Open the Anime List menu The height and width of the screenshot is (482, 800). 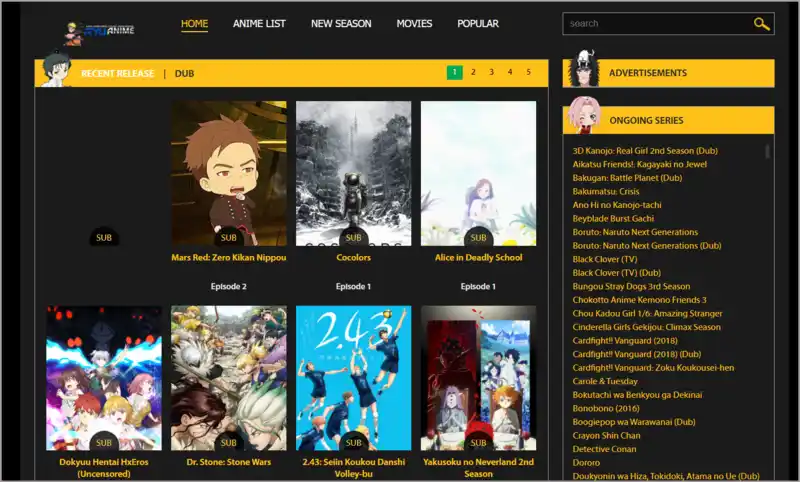[x=259, y=24]
